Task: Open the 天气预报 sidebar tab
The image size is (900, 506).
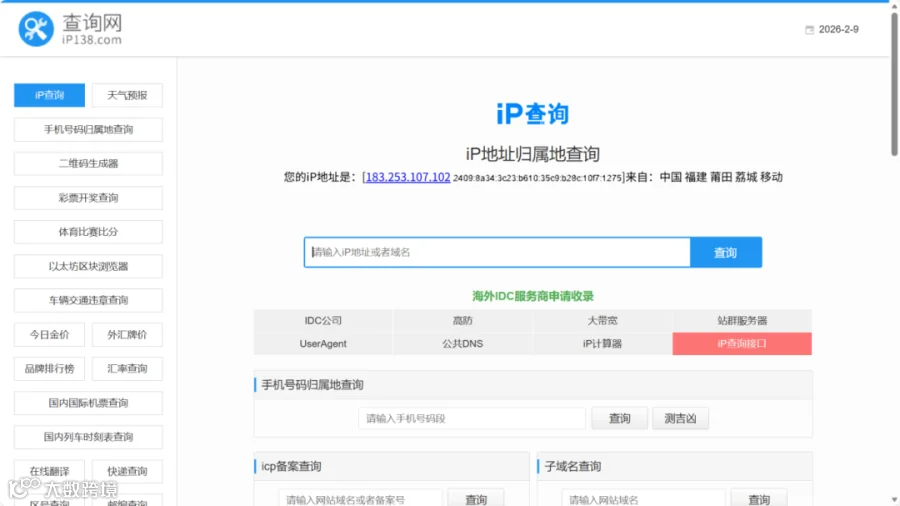Action: pos(127,95)
